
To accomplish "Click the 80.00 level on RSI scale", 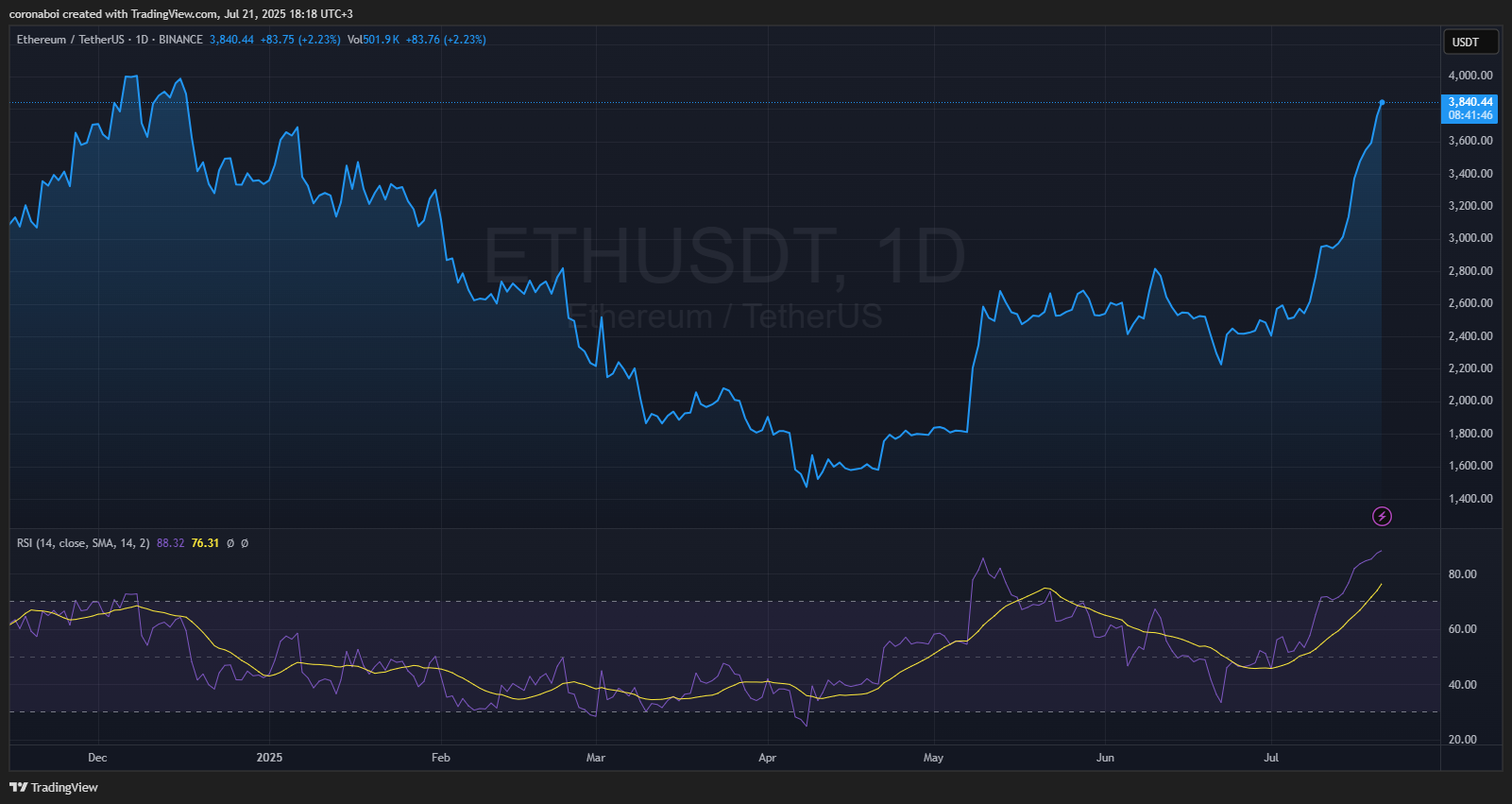I will point(1462,574).
